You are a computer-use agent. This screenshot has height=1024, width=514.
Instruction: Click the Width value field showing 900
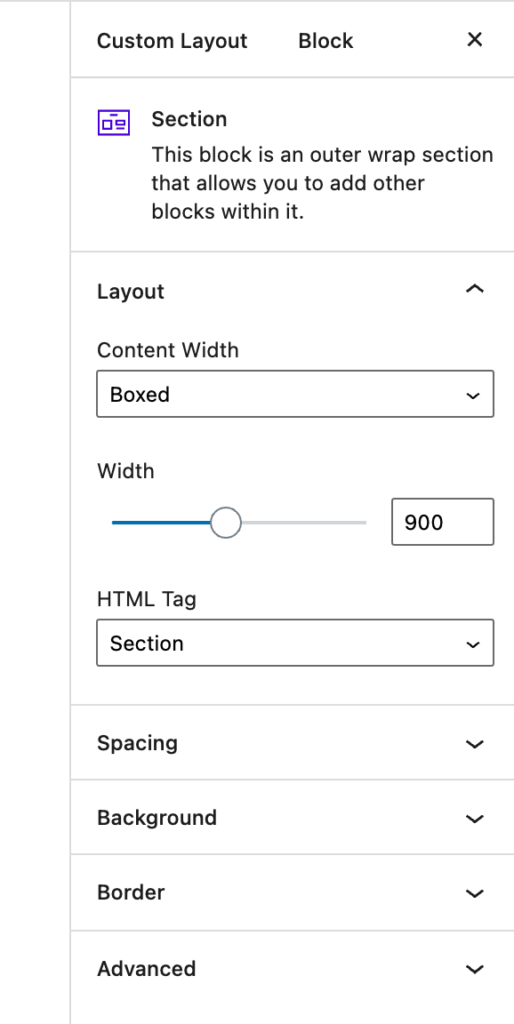click(x=443, y=522)
